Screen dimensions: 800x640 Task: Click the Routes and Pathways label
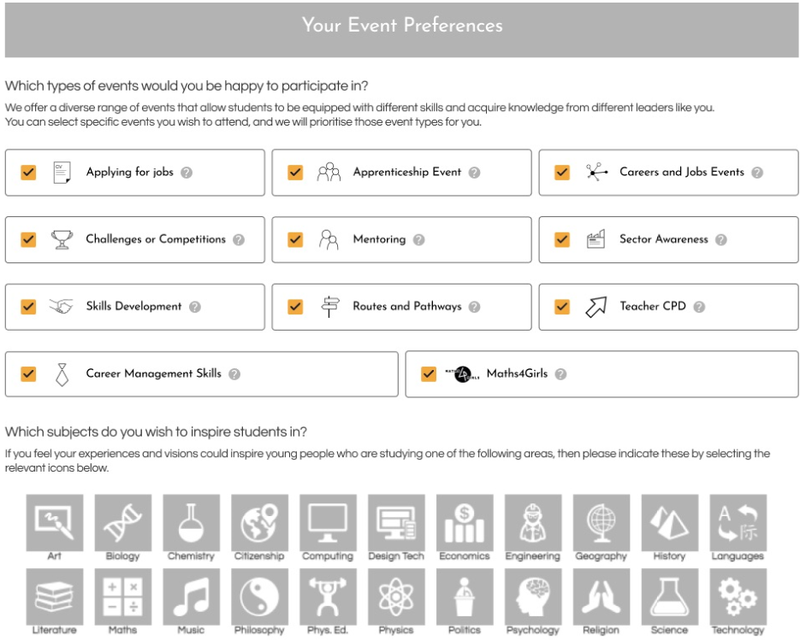coord(407,306)
